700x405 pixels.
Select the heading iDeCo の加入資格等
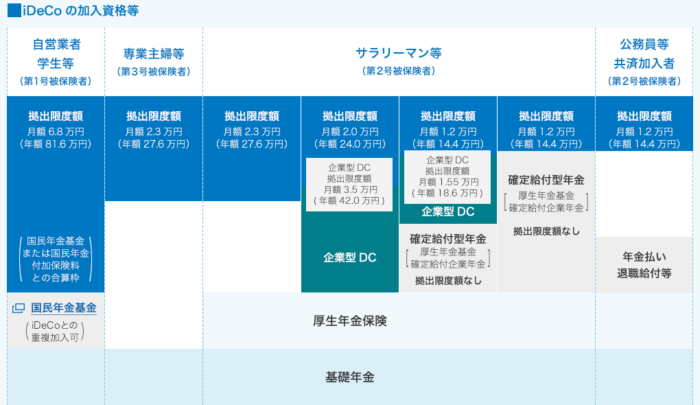coord(80,10)
